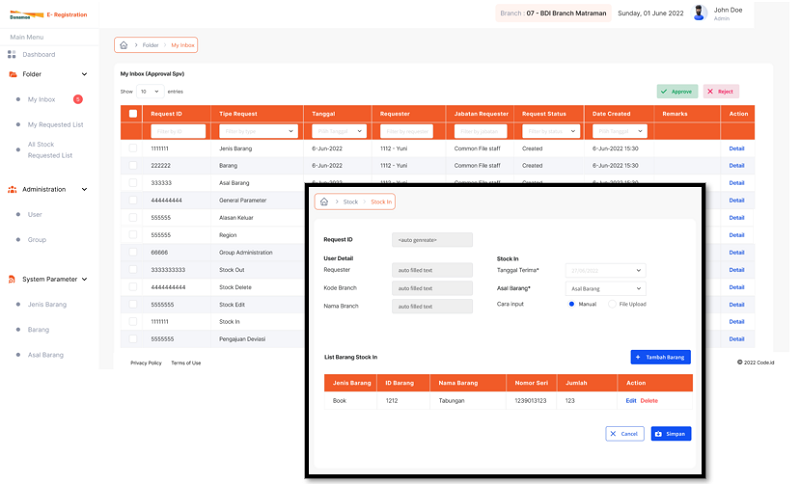Go to the Group menu item

point(37,239)
